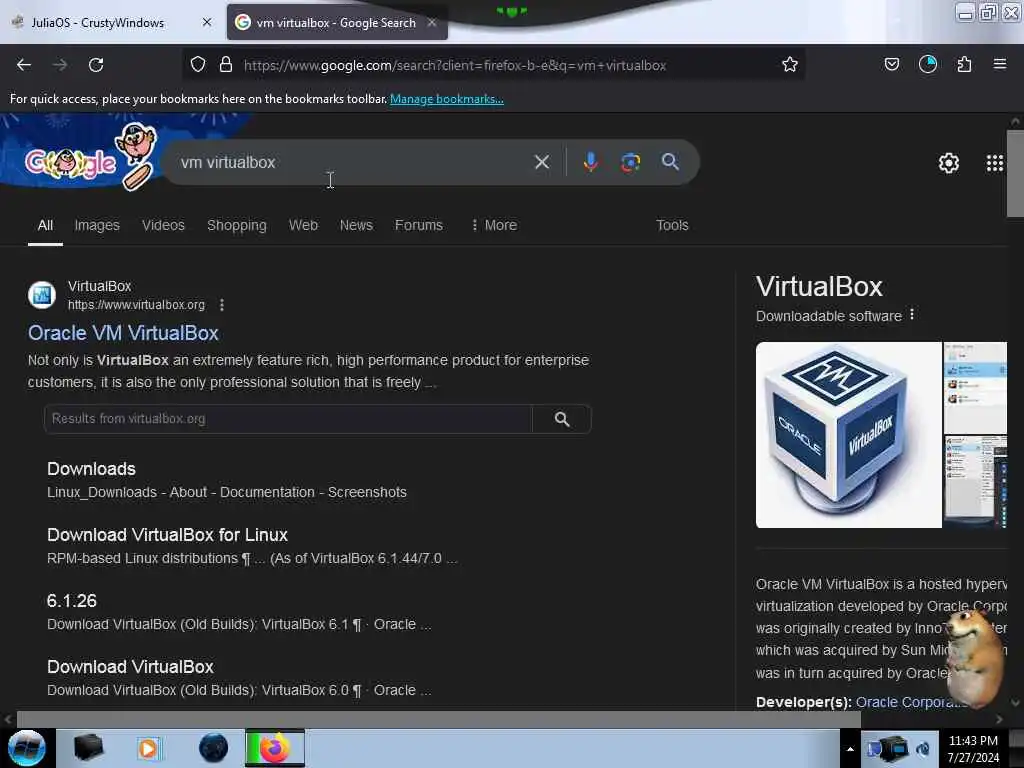This screenshot has width=1024, height=768.
Task: Open Google quick settings gear
Action: [949, 163]
